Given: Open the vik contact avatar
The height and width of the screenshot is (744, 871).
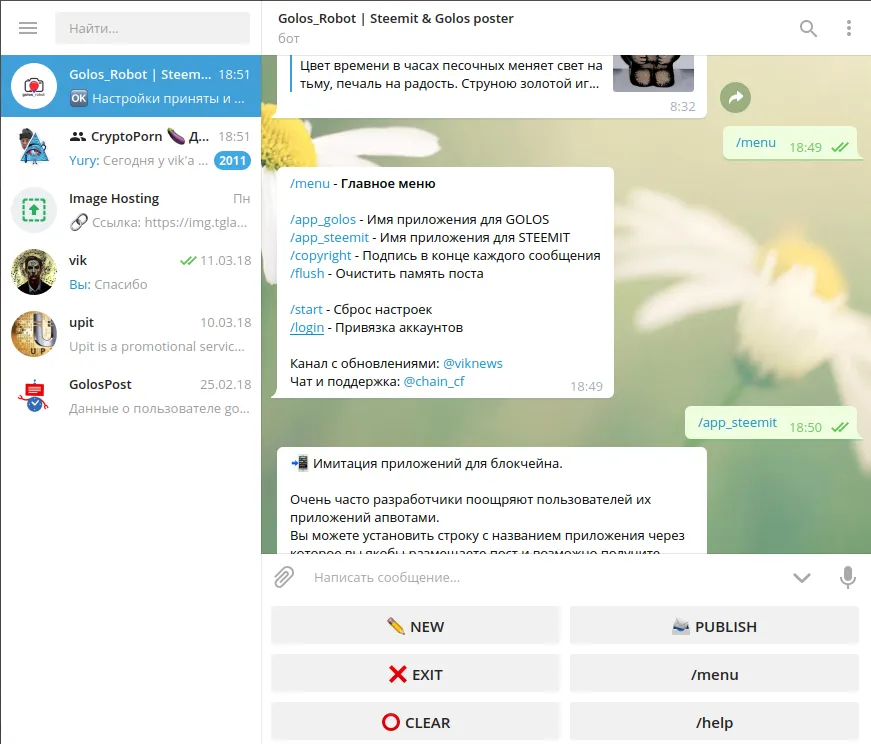Looking at the screenshot, I should pos(34,272).
